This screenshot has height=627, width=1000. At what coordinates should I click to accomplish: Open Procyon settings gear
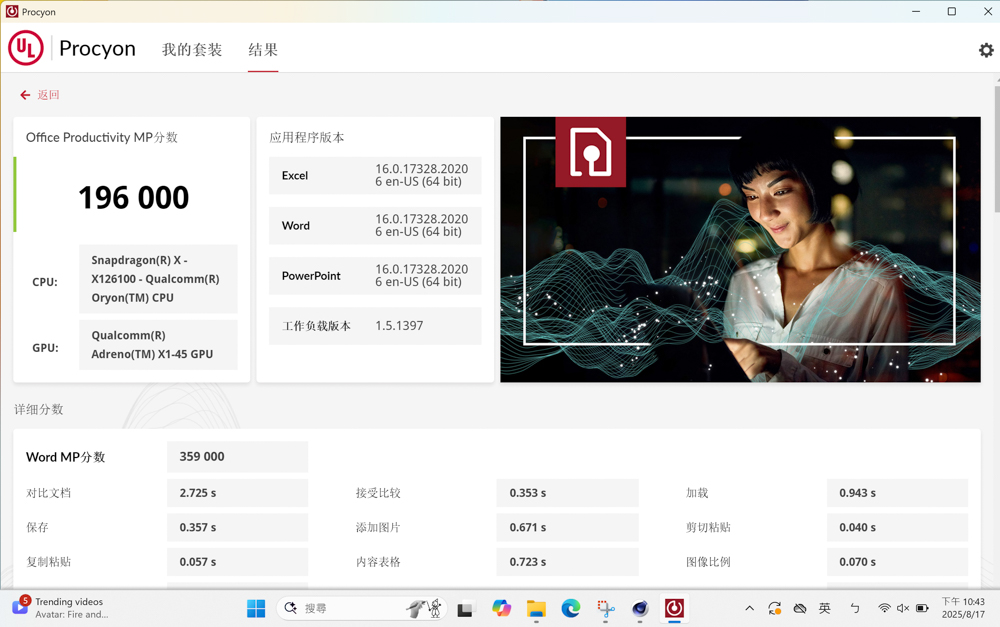pos(986,50)
